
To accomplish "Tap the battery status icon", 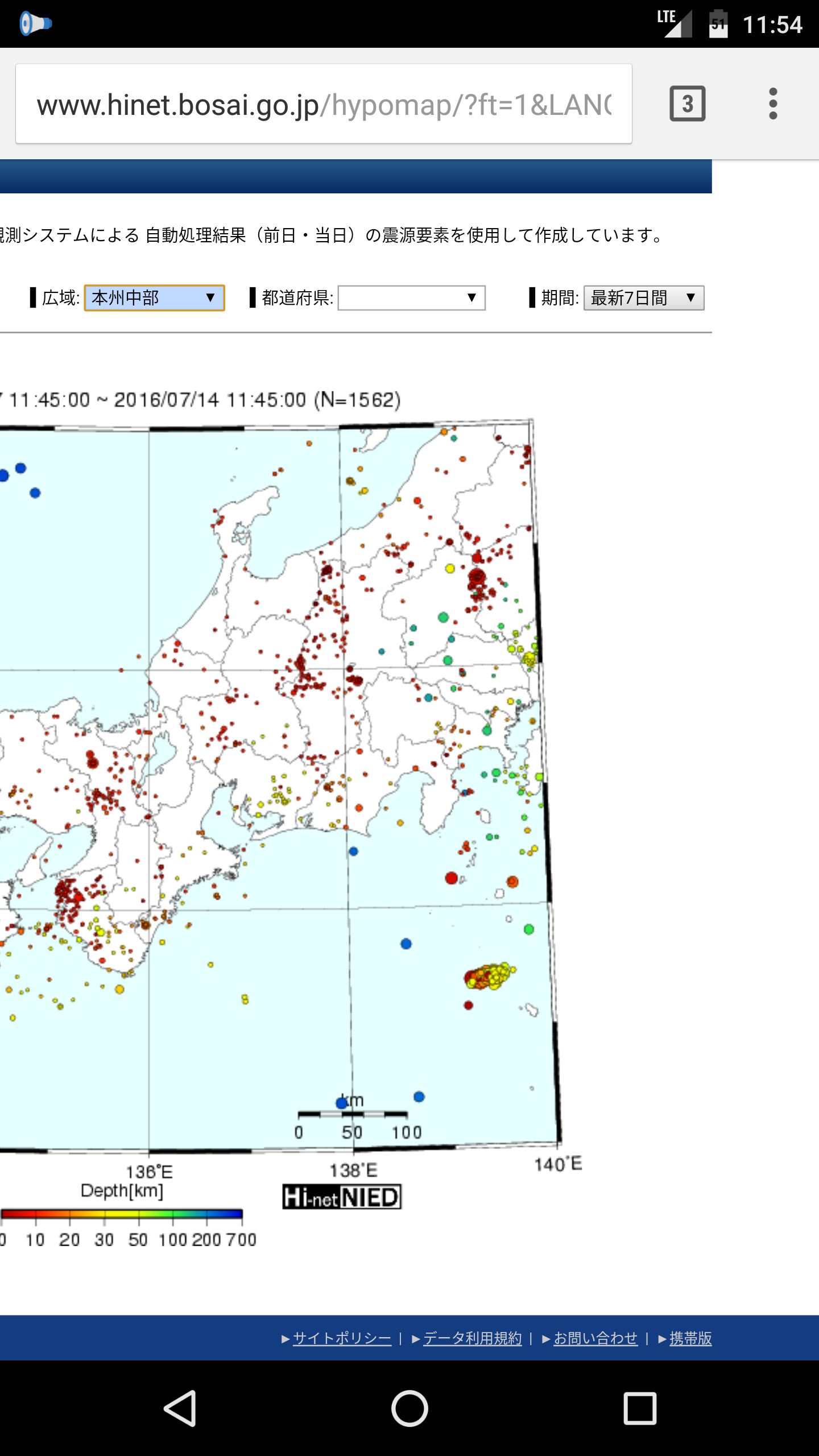I will pos(718,23).
